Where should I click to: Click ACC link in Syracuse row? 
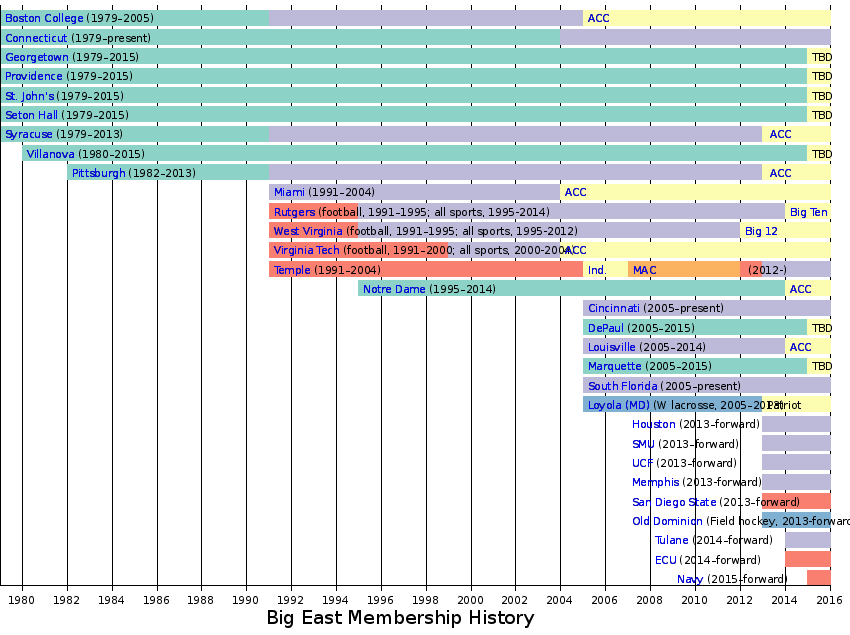point(780,134)
